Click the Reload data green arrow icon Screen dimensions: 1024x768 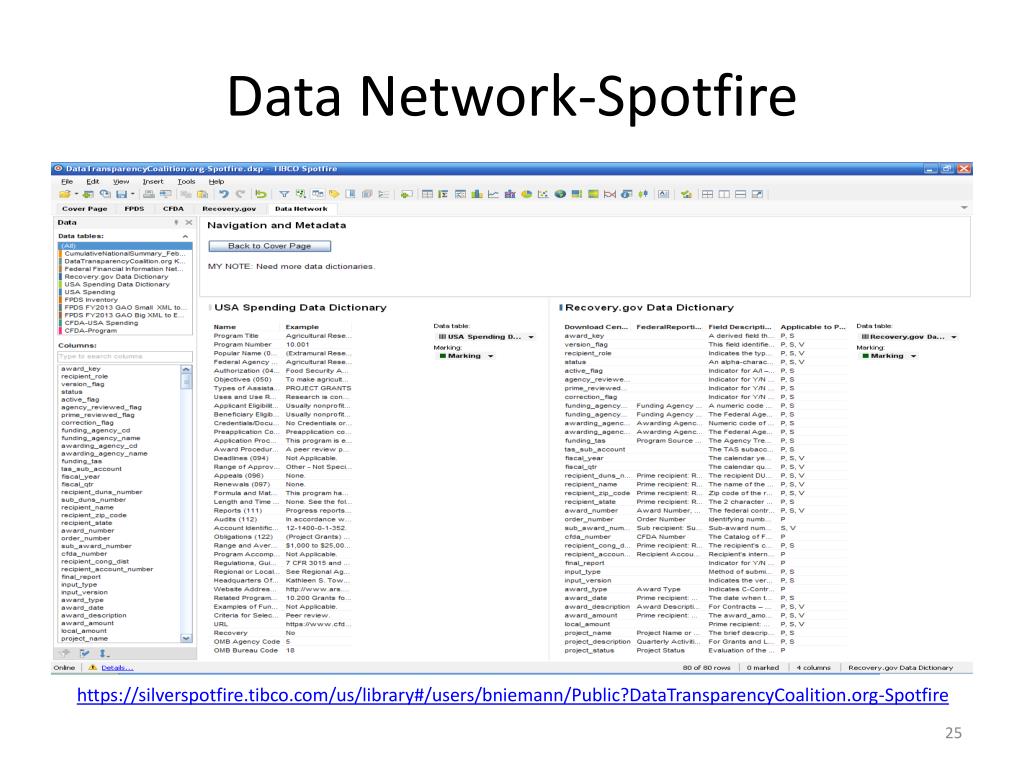pos(261,194)
